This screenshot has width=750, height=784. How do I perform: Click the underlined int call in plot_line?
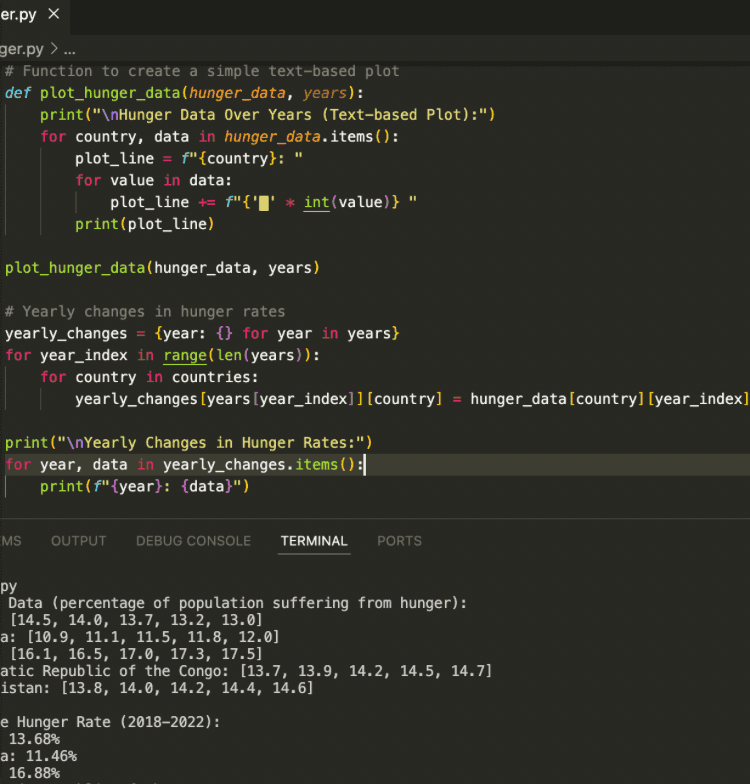coord(316,202)
